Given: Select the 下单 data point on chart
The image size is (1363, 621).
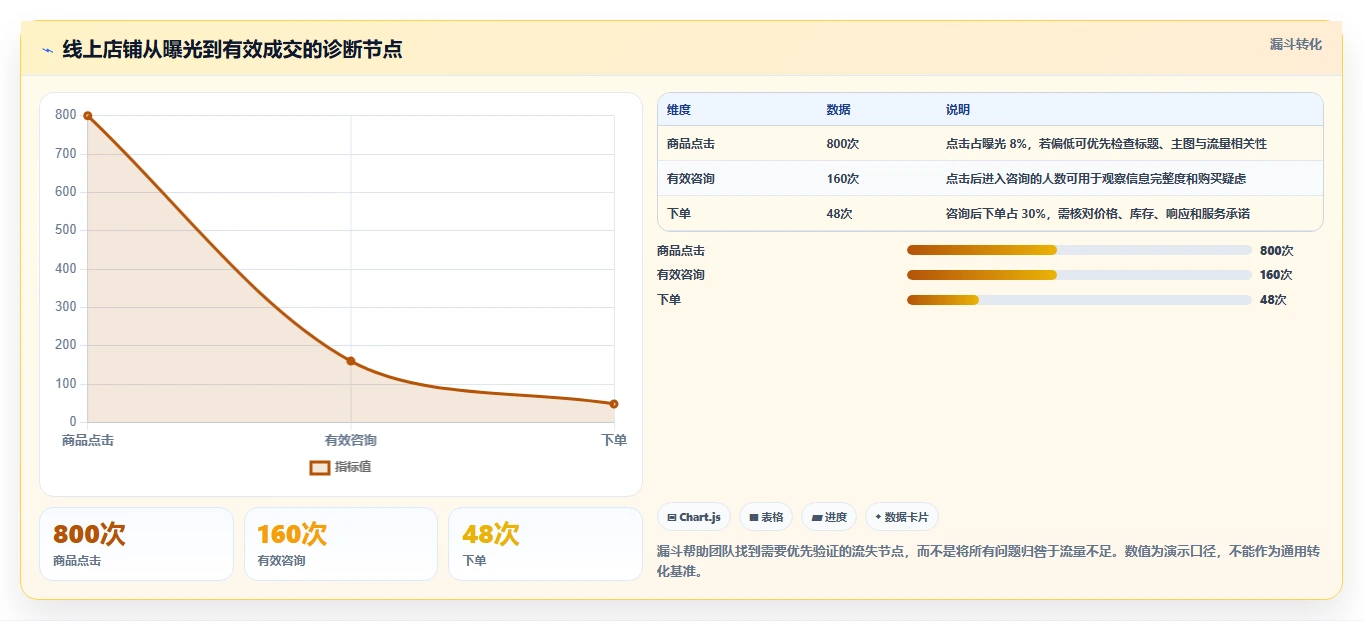Looking at the screenshot, I should point(614,404).
